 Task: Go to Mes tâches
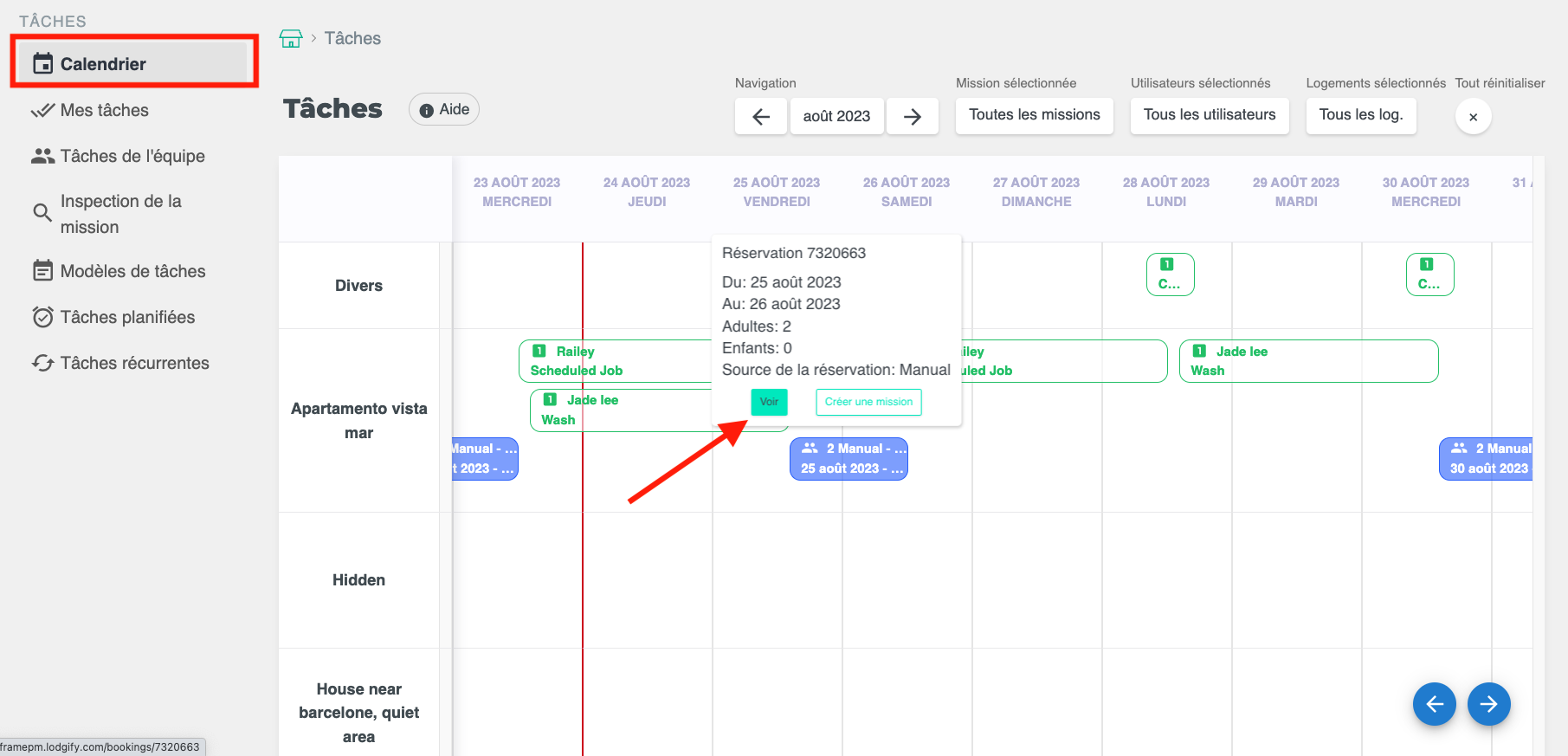point(104,110)
